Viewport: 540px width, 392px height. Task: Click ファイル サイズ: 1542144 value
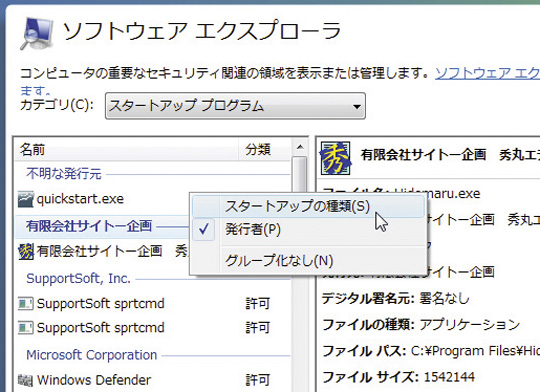[449, 377]
